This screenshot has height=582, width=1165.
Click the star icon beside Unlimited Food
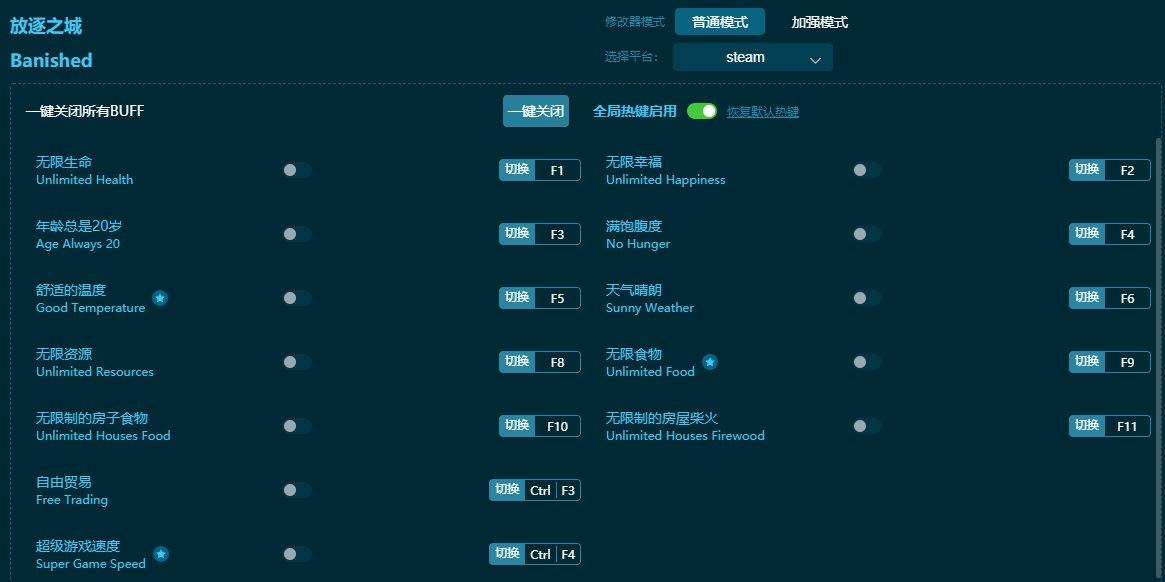(x=710, y=361)
